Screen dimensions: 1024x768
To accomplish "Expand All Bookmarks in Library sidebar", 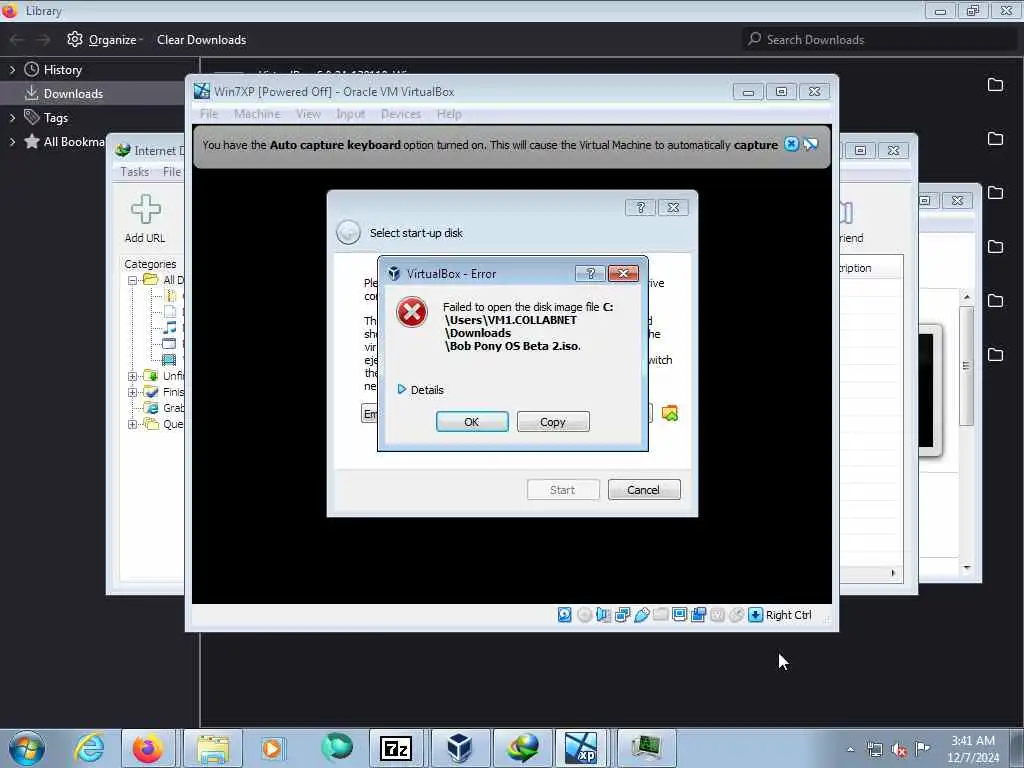I will [12, 142].
